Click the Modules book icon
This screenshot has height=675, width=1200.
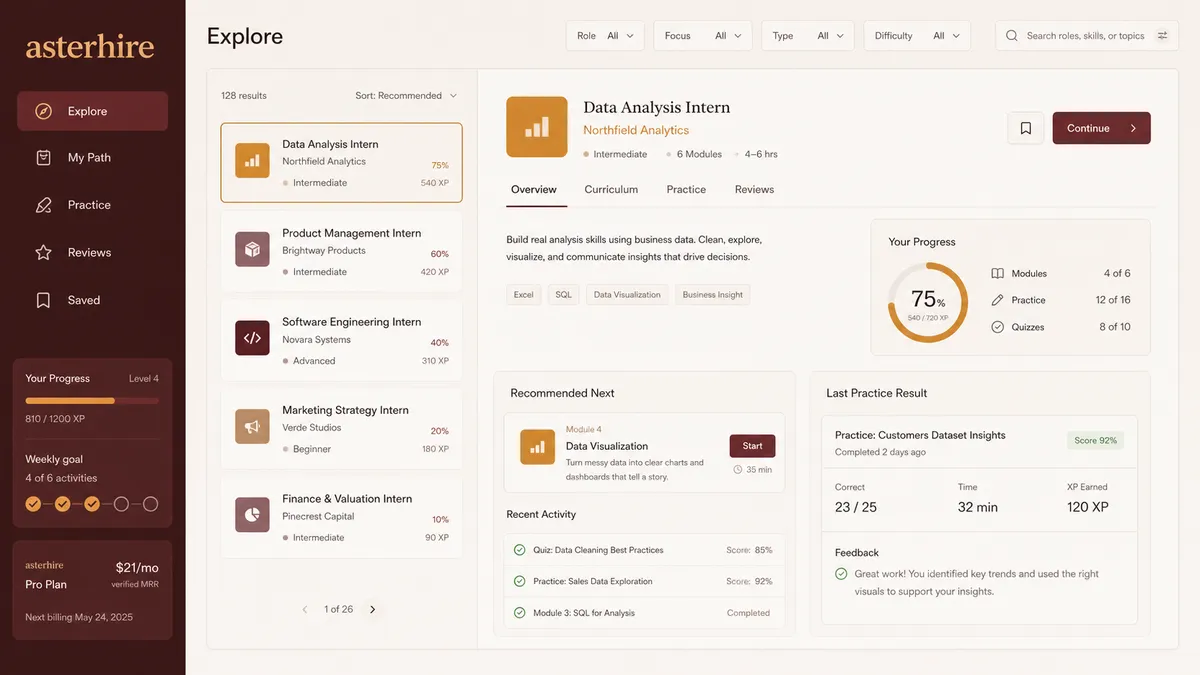click(x=997, y=273)
